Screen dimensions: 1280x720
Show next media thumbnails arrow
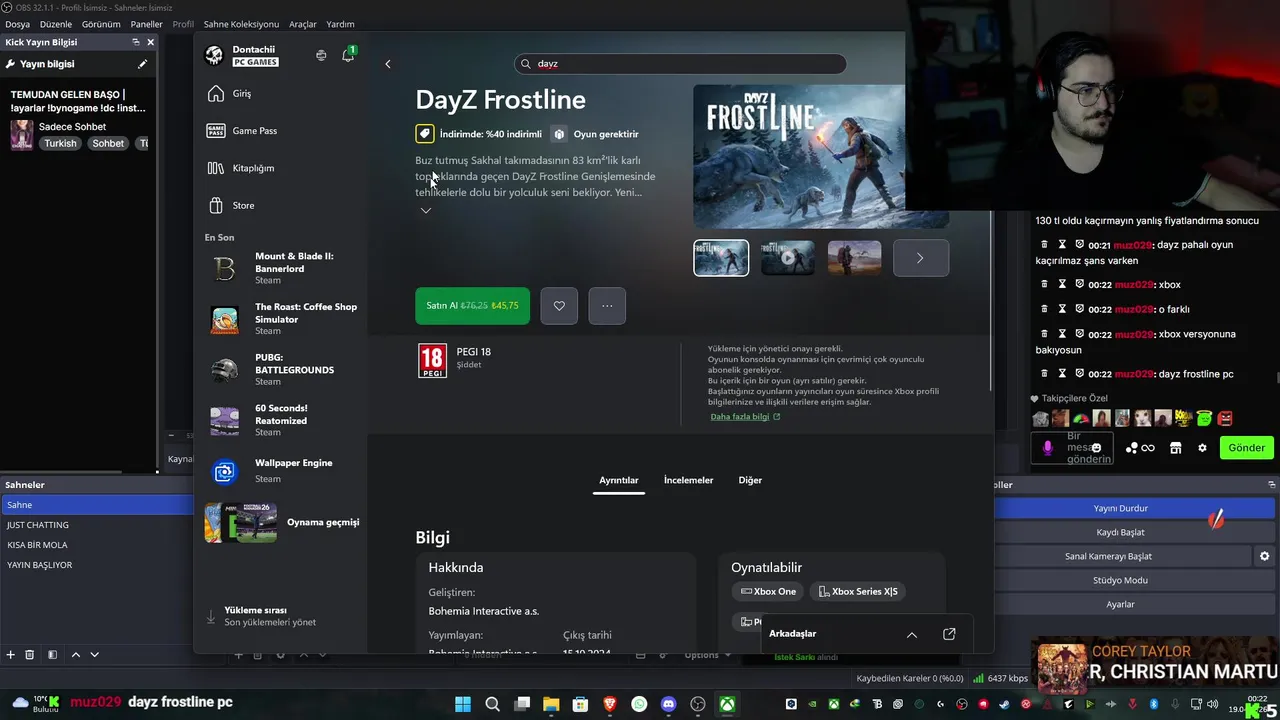pos(920,258)
